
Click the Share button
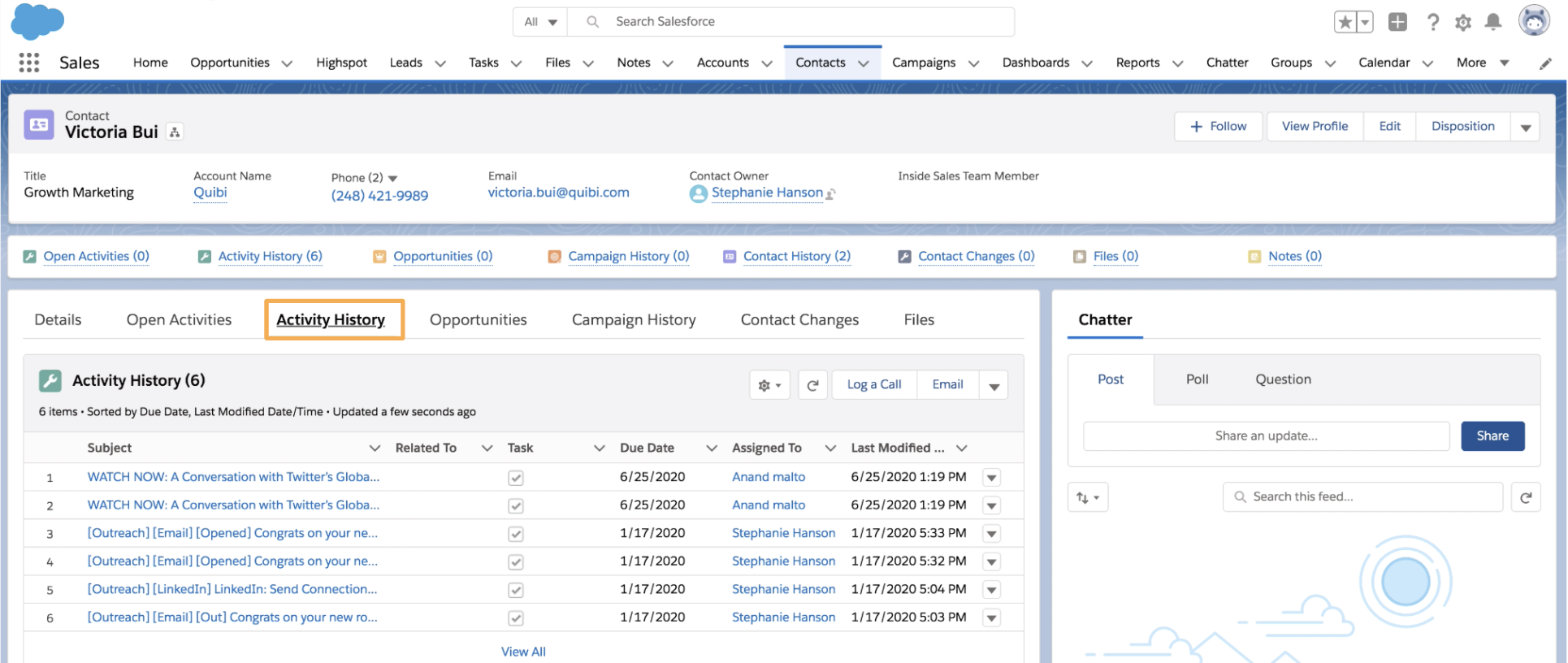pyautogui.click(x=1492, y=436)
